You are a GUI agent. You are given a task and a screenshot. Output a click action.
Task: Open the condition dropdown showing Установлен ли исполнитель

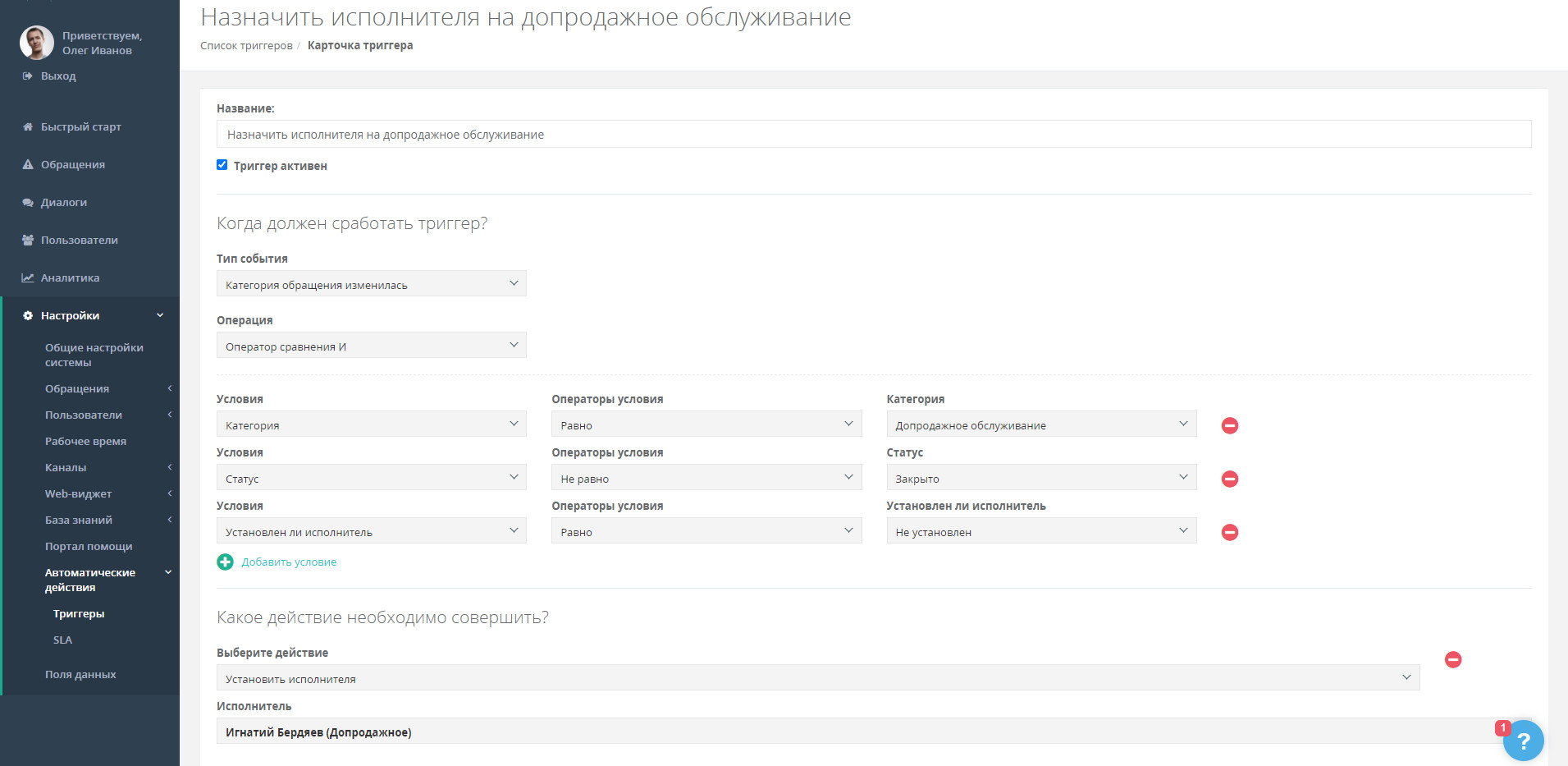click(372, 531)
